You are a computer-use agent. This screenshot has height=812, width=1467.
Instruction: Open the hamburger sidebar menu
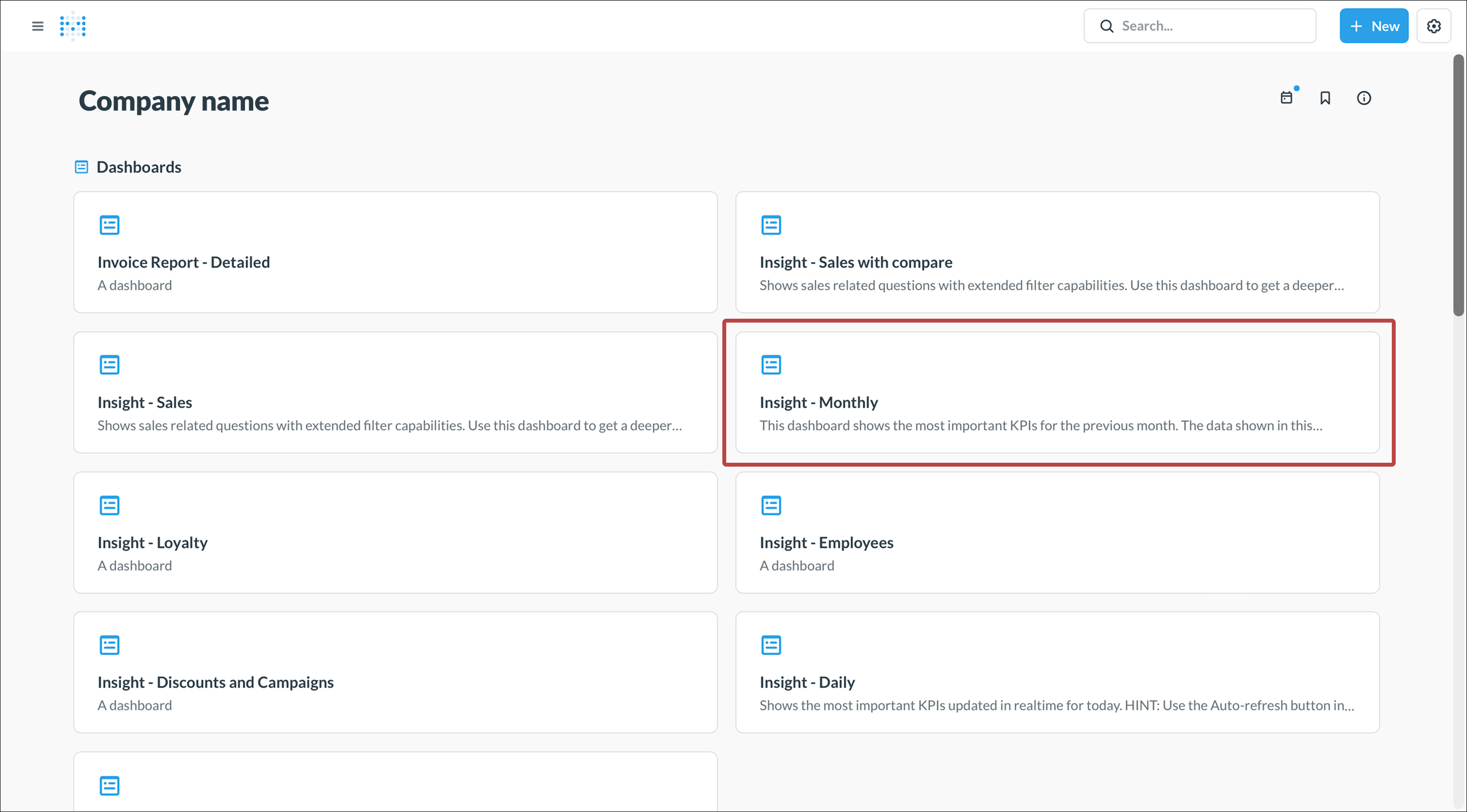coord(37,26)
